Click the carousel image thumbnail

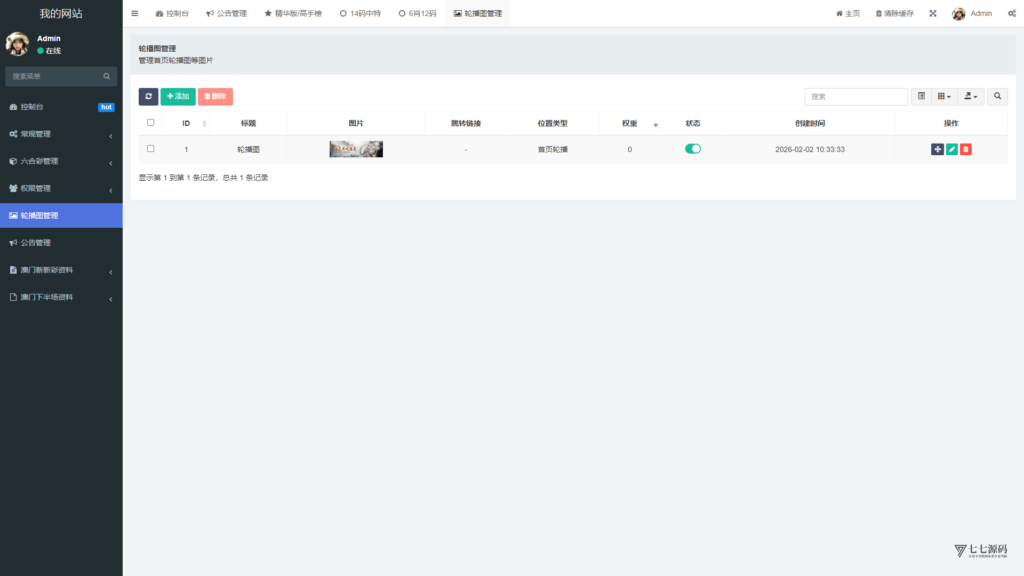point(355,148)
